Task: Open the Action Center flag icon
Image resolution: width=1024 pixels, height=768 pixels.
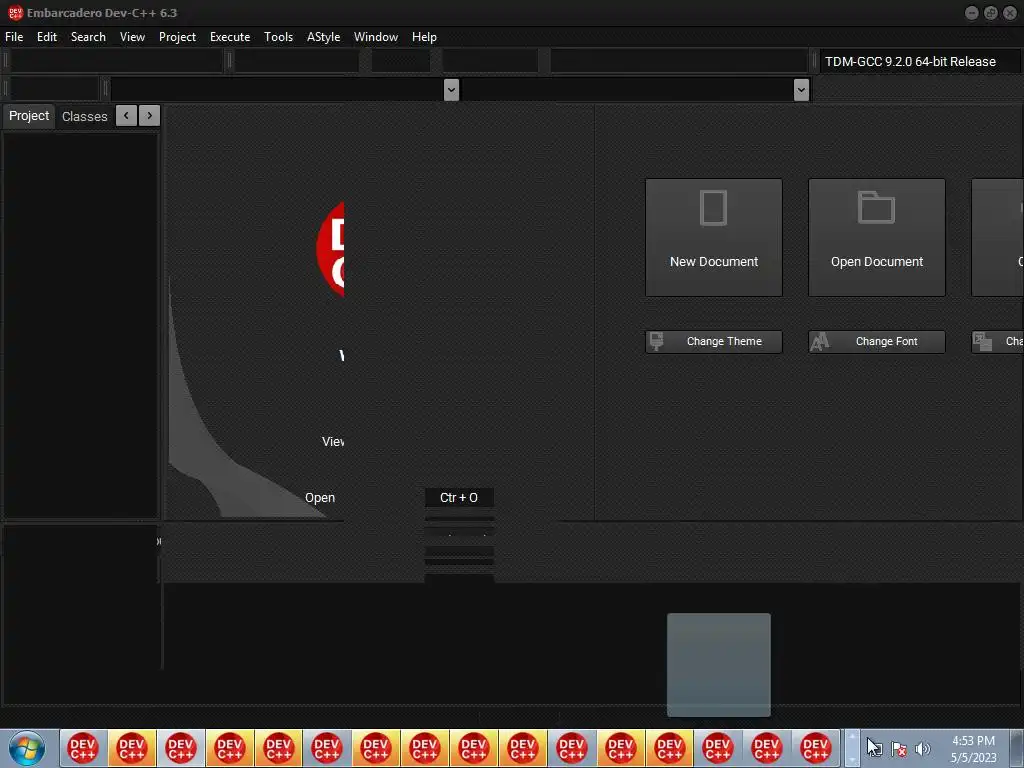Action: 899,749
